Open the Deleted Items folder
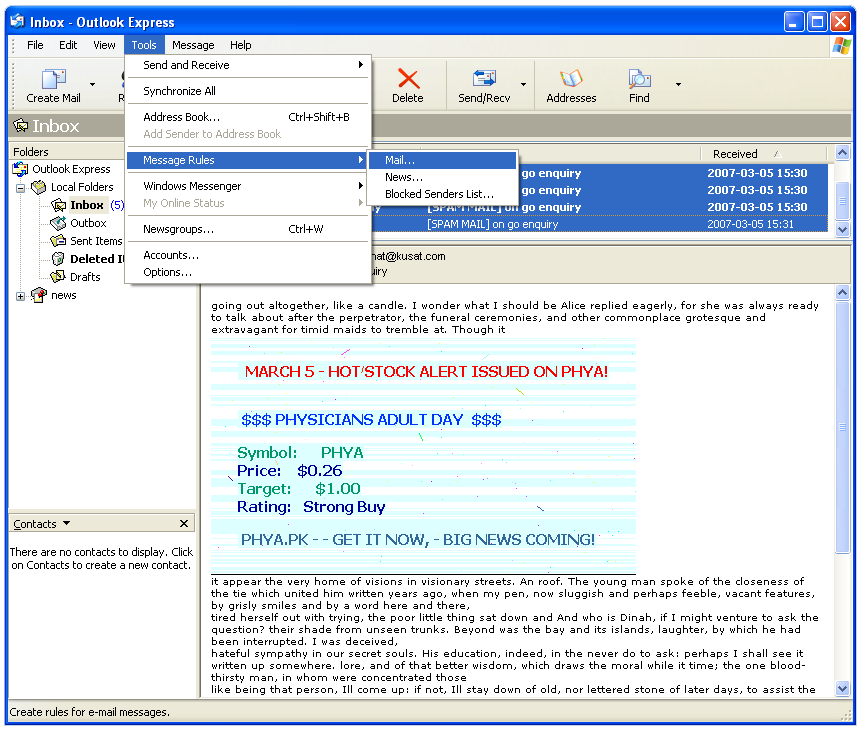Viewport: 866px width, 734px height. point(96,259)
